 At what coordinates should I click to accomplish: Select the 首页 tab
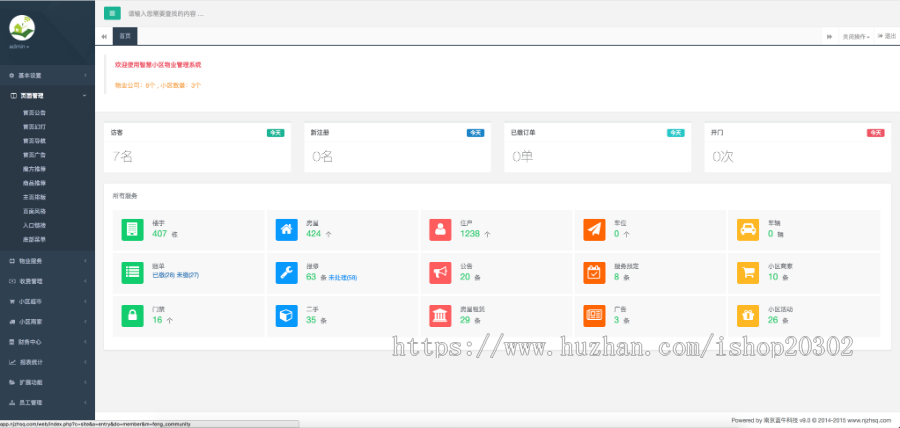125,36
